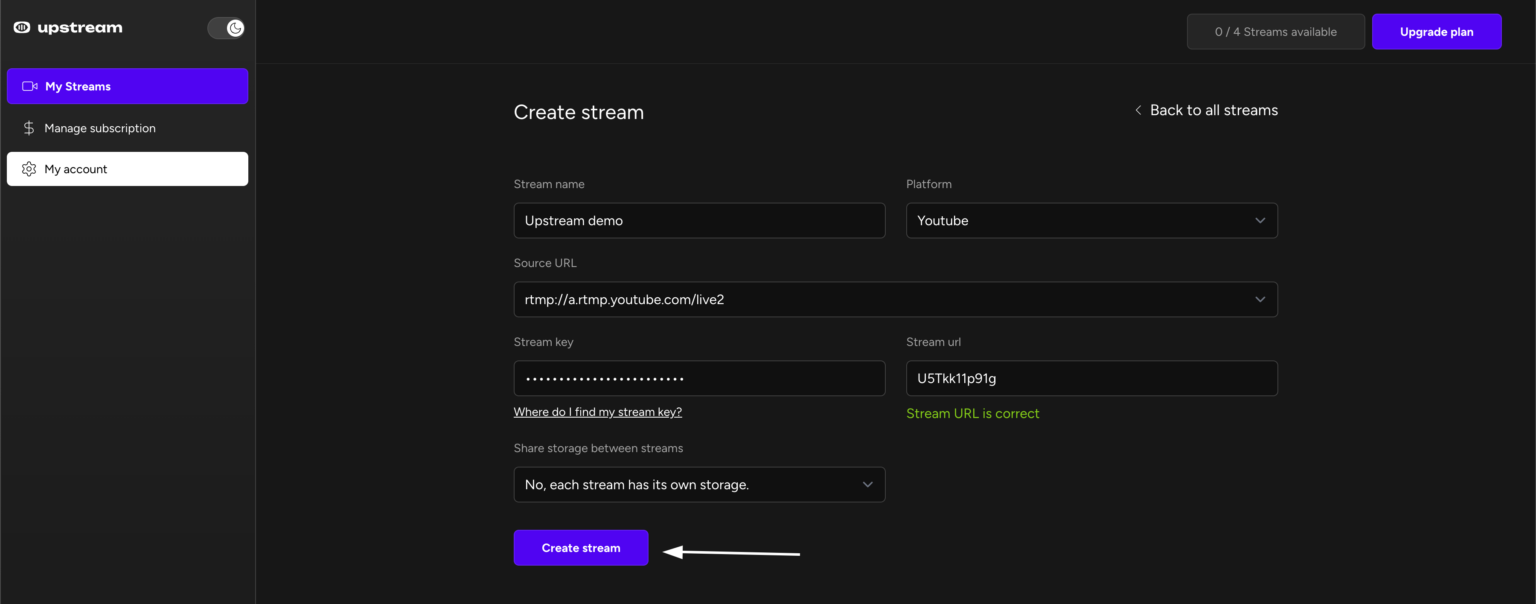Click the Manage subscription dollar icon
Screen dimensions: 1536x604
[x=29, y=128]
